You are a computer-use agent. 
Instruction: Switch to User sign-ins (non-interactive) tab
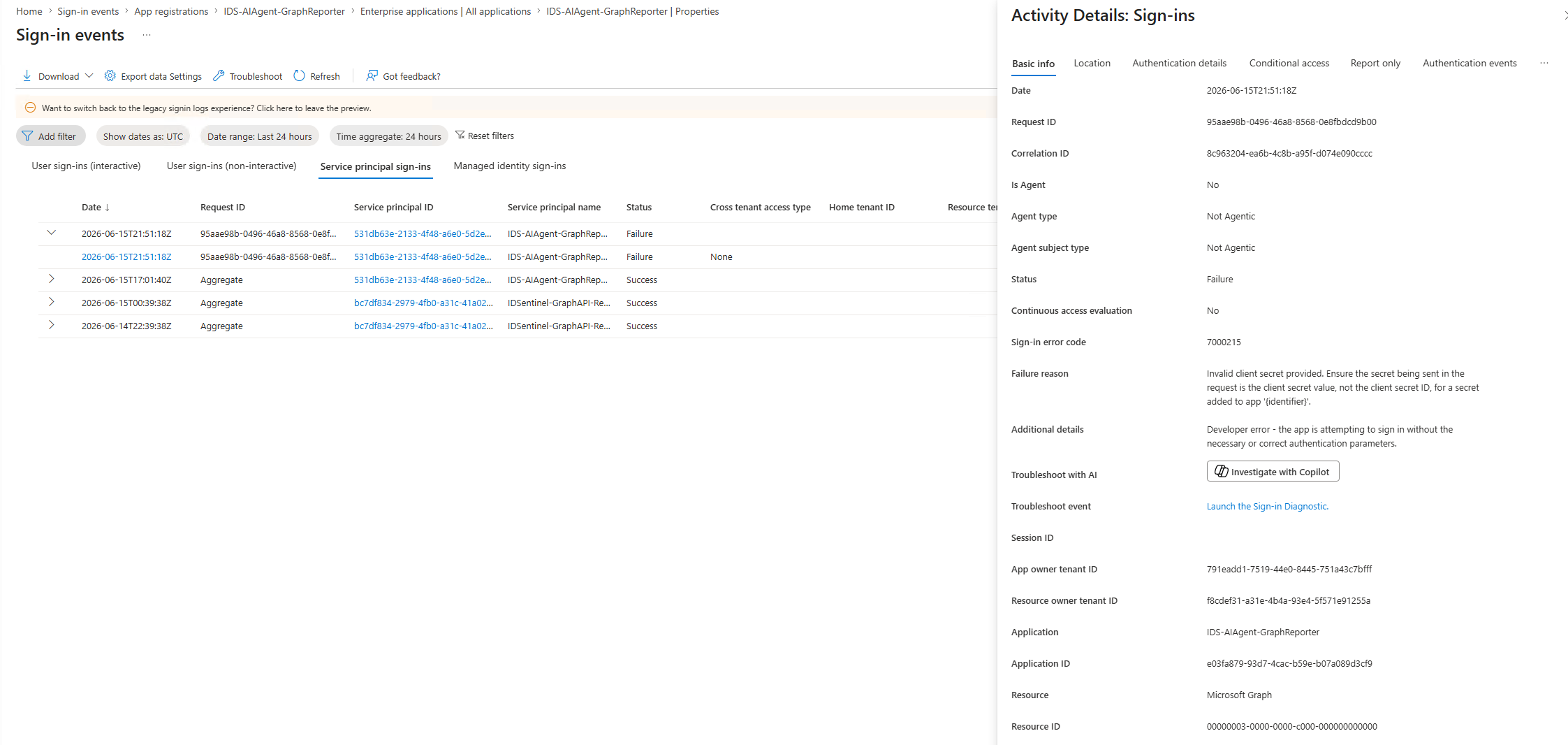click(231, 166)
